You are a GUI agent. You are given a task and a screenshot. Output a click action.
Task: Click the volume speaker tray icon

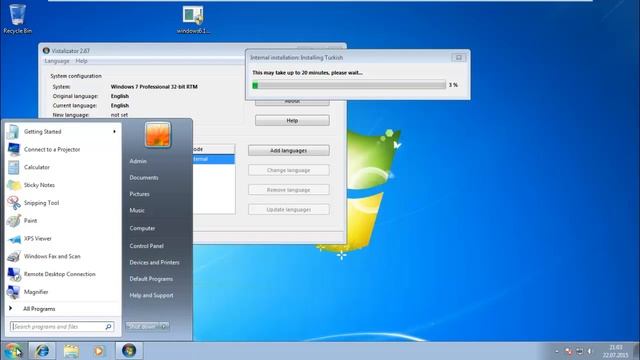pyautogui.click(x=590, y=351)
